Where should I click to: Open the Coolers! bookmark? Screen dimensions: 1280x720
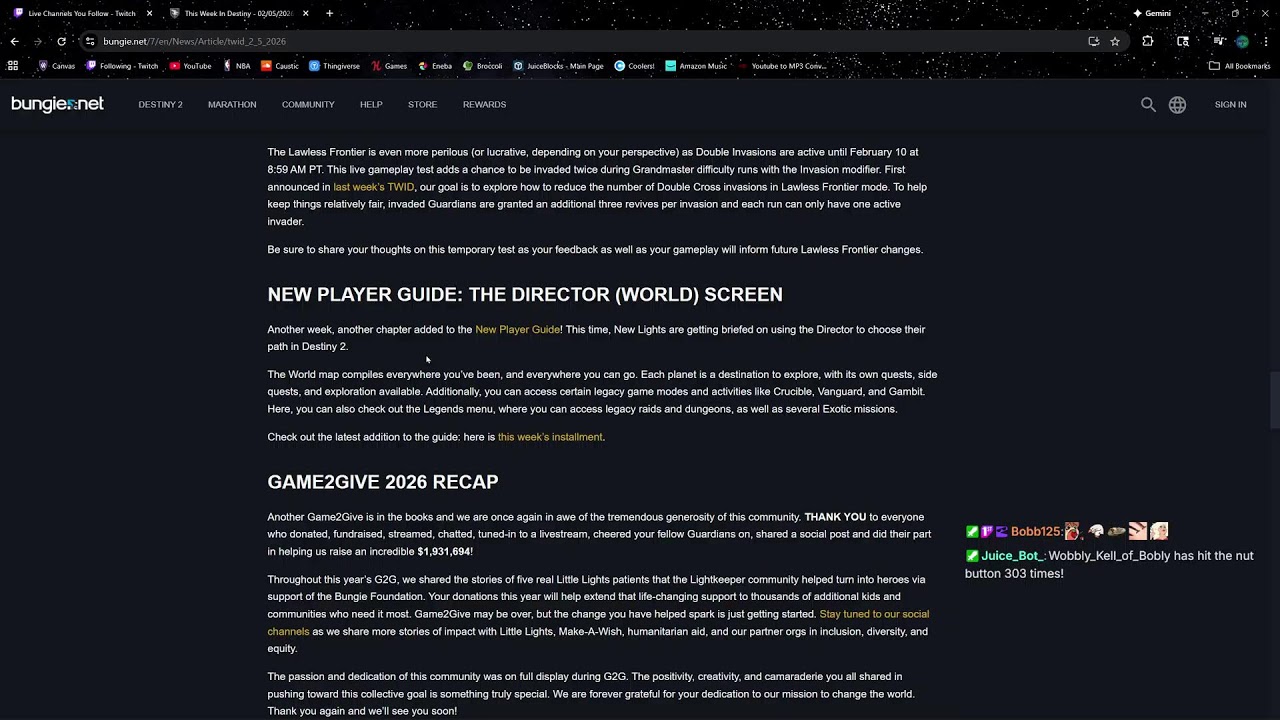tap(634, 66)
